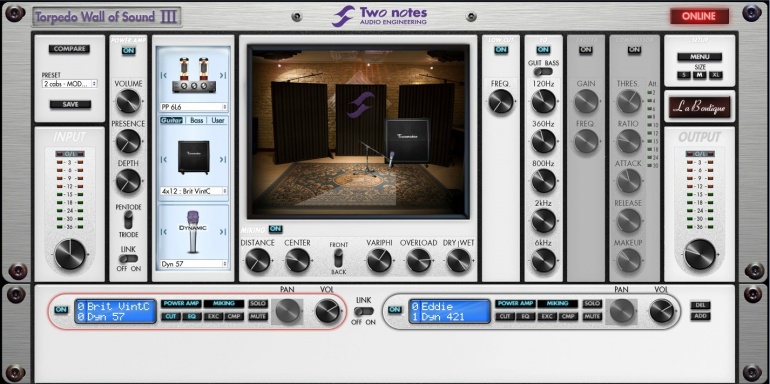The height and width of the screenshot is (384, 770).
Task: Open the preset dropdown showing 2 cabs - MOD
Action: [x=69, y=84]
